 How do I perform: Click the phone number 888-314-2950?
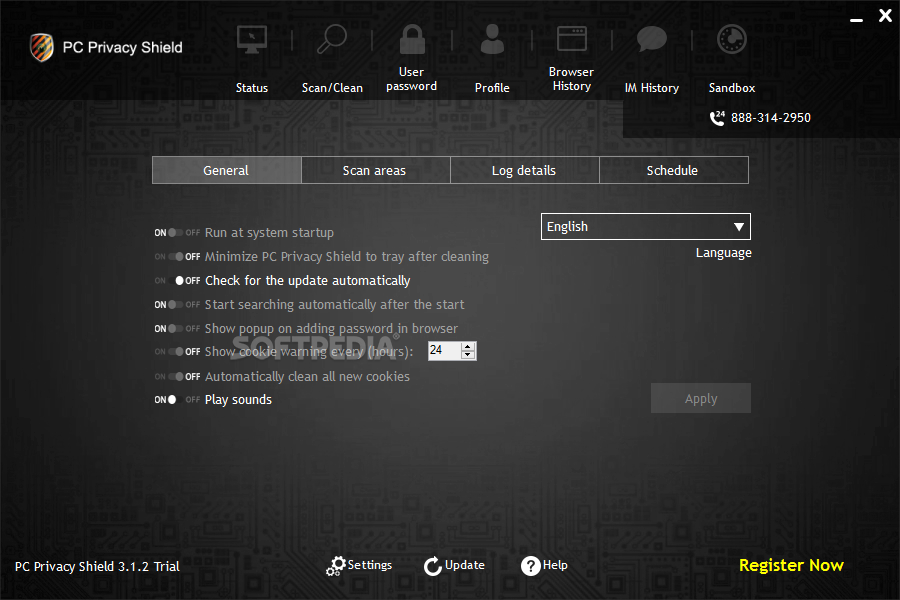pyautogui.click(x=771, y=118)
